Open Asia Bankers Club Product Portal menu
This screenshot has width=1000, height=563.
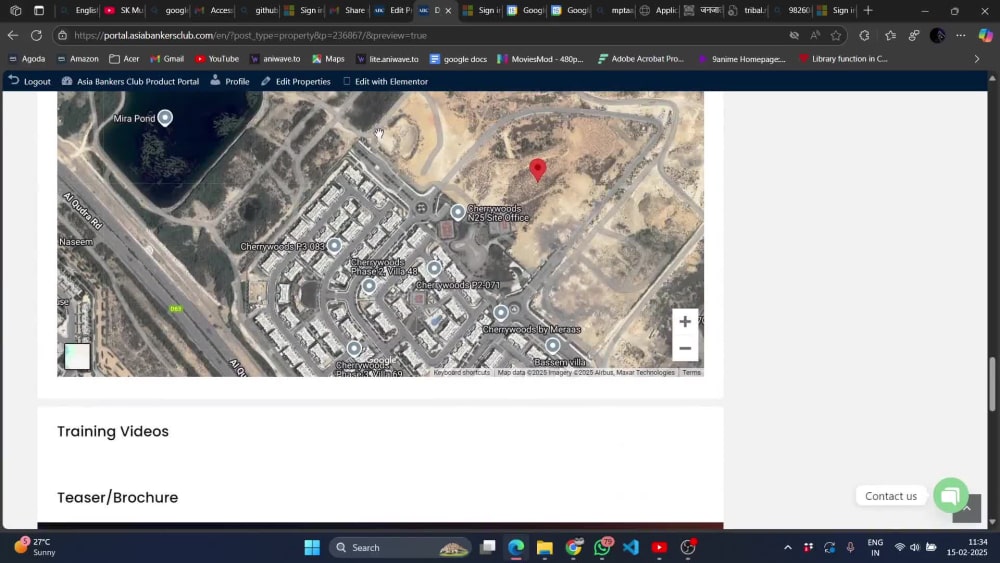tap(130, 81)
